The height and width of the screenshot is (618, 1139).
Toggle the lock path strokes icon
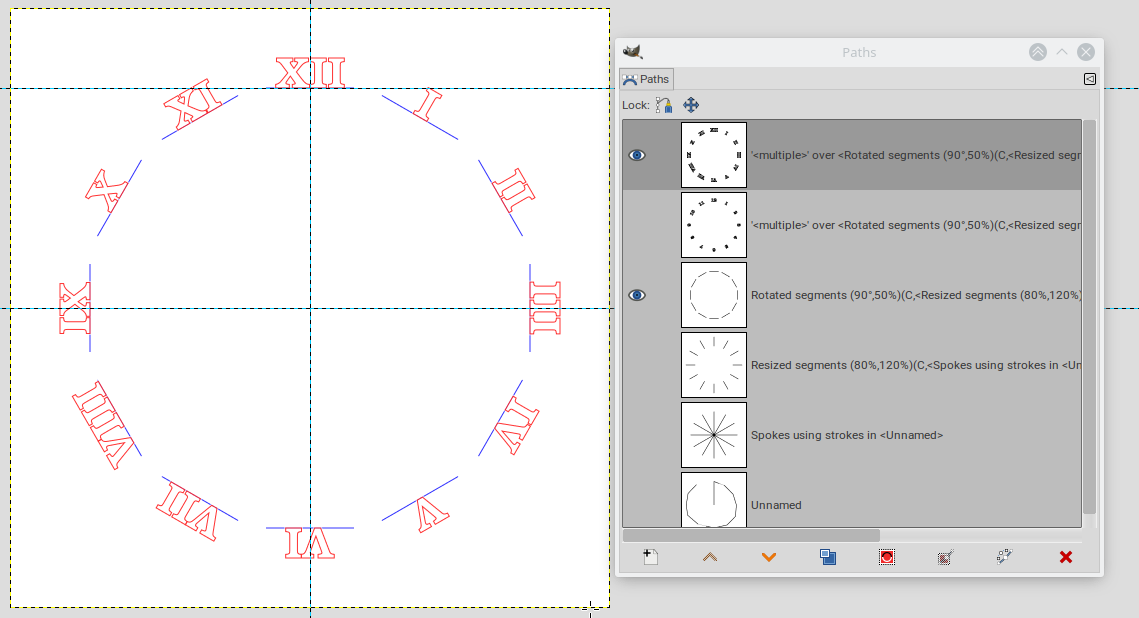664,105
